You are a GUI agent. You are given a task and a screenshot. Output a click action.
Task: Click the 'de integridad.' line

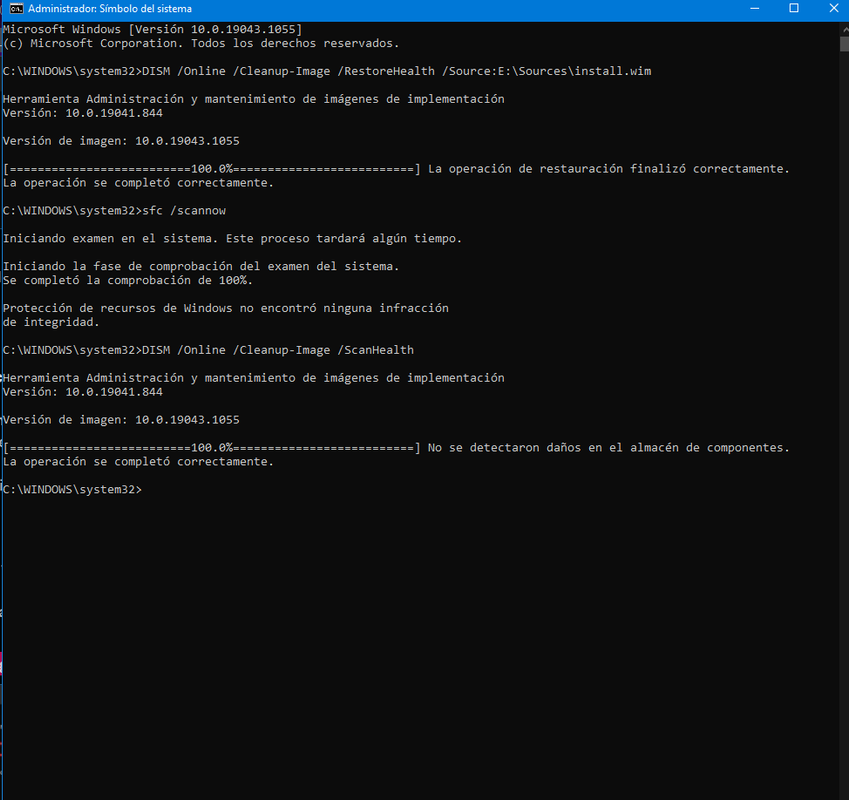coord(51,322)
